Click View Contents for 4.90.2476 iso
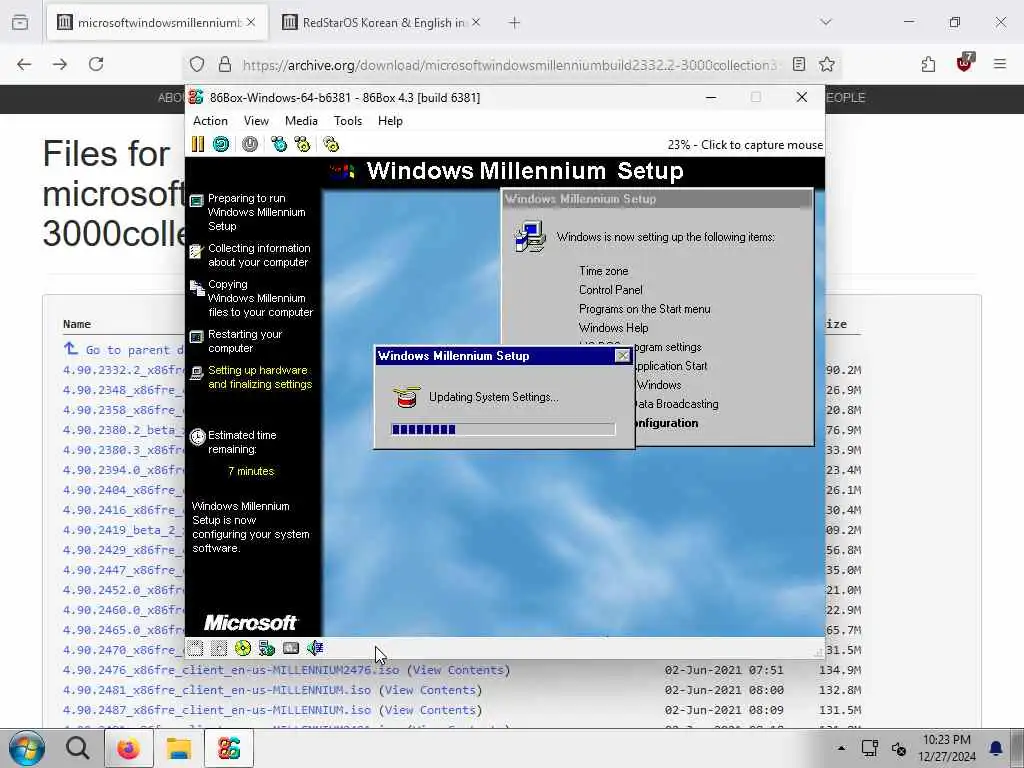 458,670
